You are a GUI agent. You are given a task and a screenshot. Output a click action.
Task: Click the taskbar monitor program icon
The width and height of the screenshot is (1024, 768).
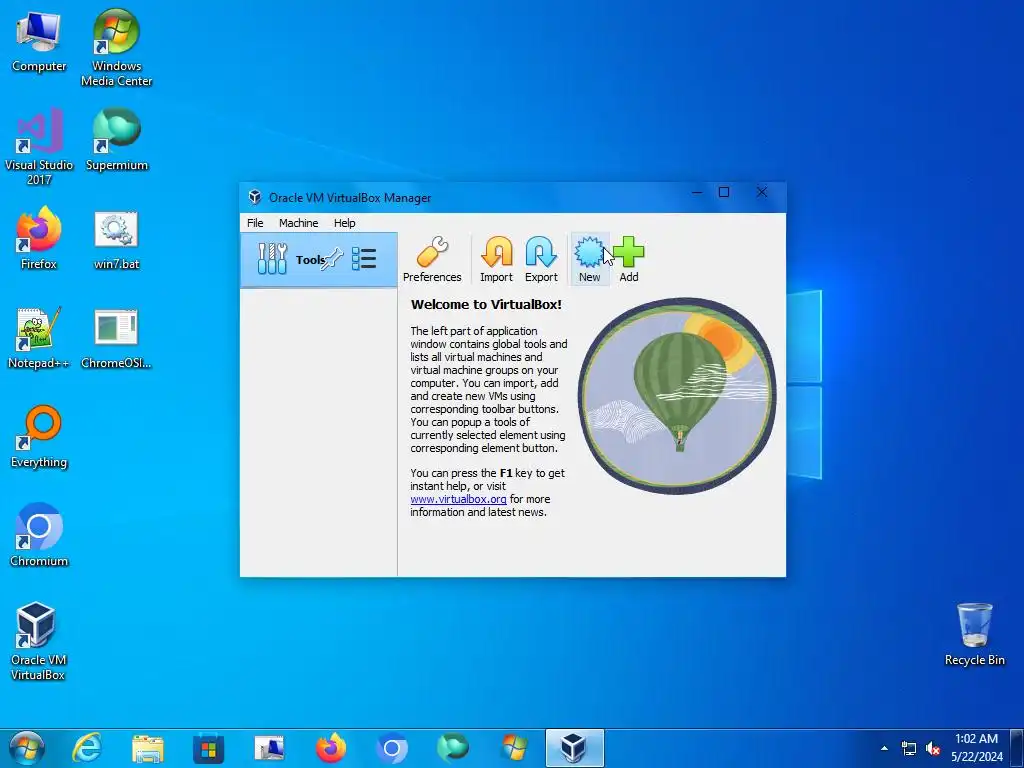point(269,748)
